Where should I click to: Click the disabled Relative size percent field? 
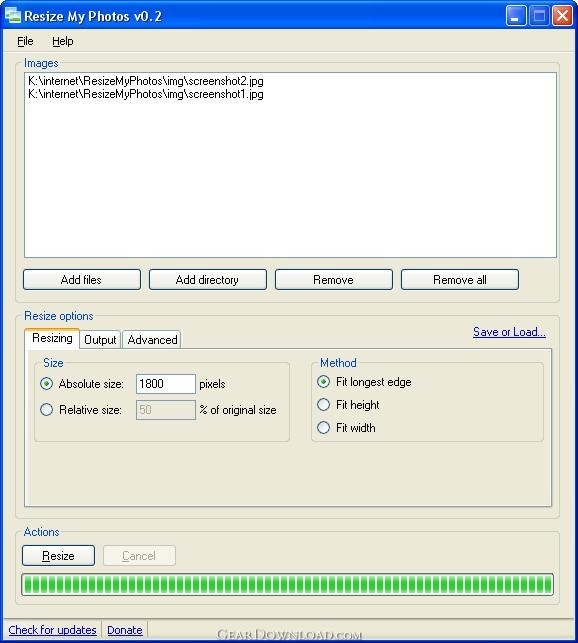166,410
